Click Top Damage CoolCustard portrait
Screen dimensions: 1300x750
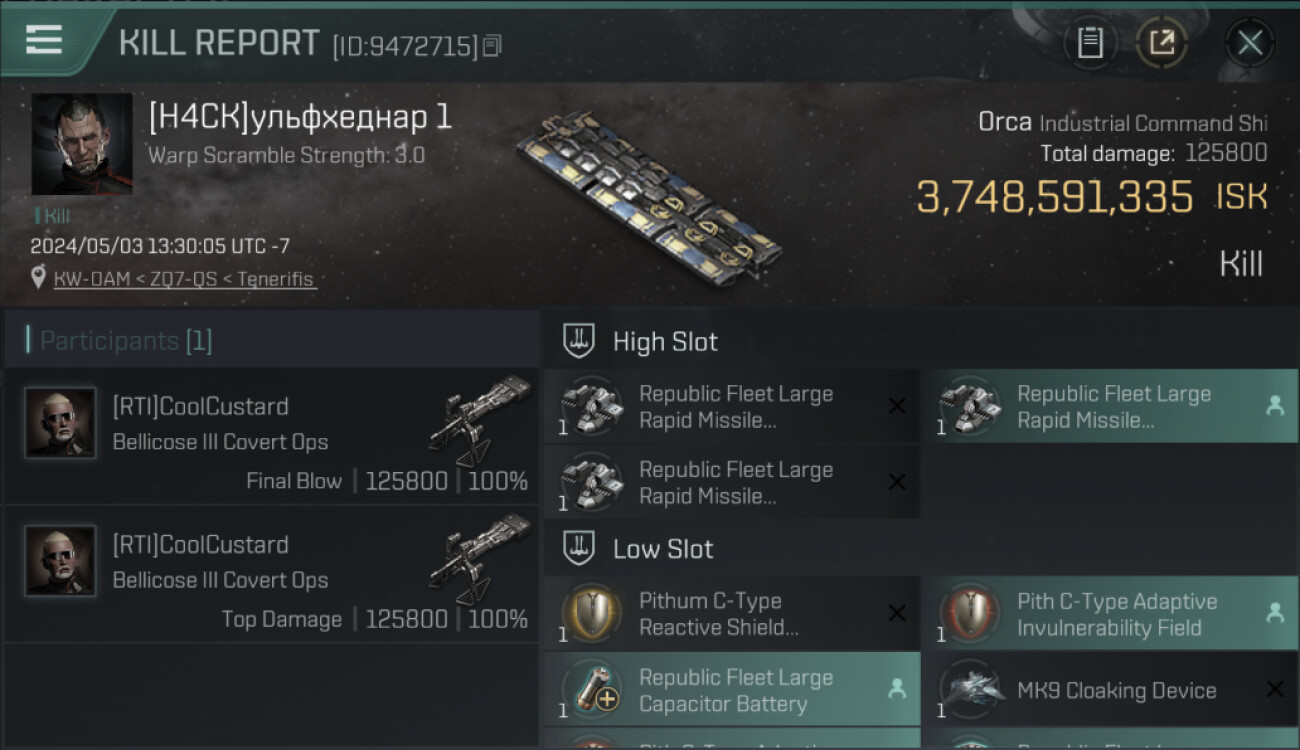(x=60, y=561)
